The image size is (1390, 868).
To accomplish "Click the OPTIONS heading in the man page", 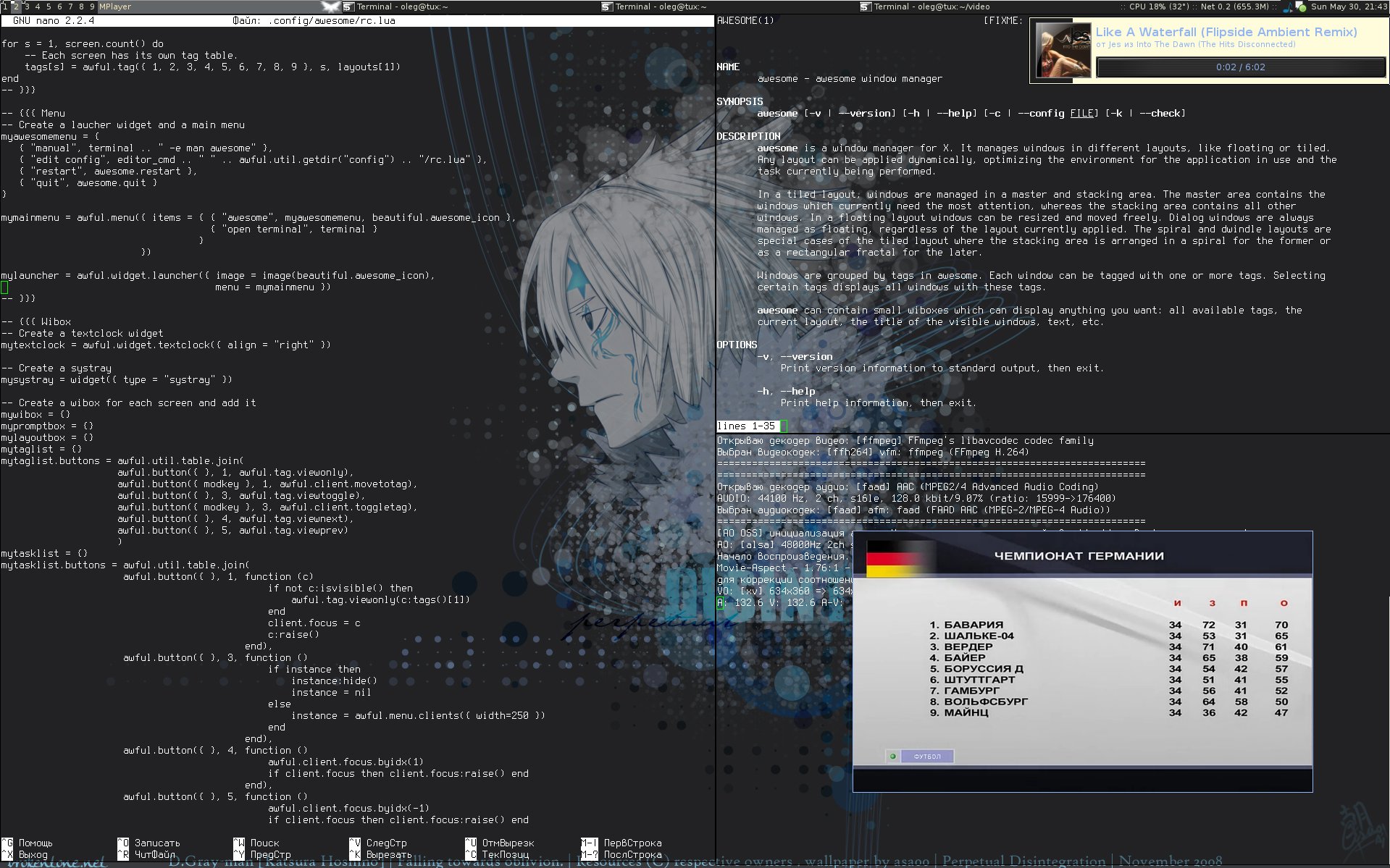I will click(737, 345).
